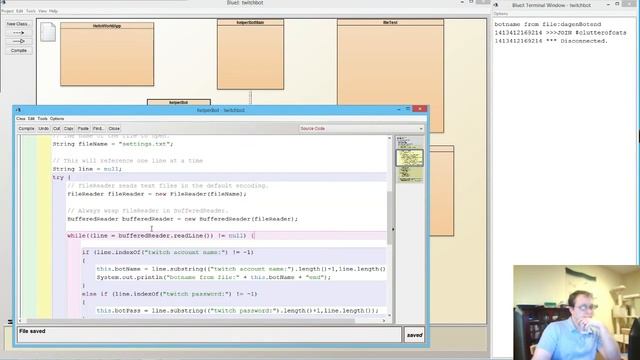Click the BlueJ app icon in the editor title bar

pos(18,110)
